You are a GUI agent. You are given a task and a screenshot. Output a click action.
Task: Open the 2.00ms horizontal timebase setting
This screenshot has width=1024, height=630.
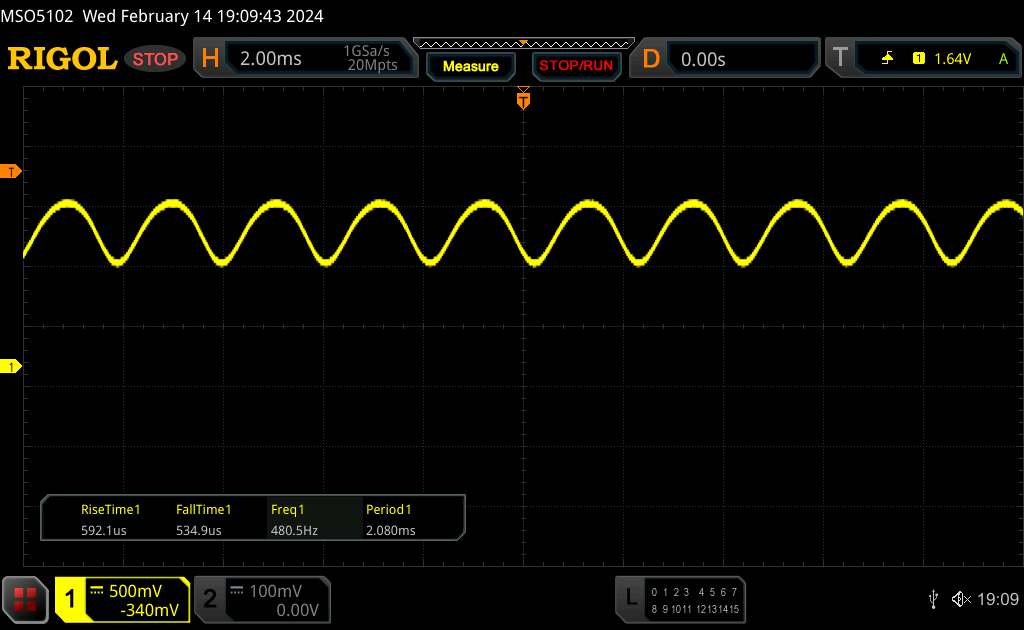270,59
